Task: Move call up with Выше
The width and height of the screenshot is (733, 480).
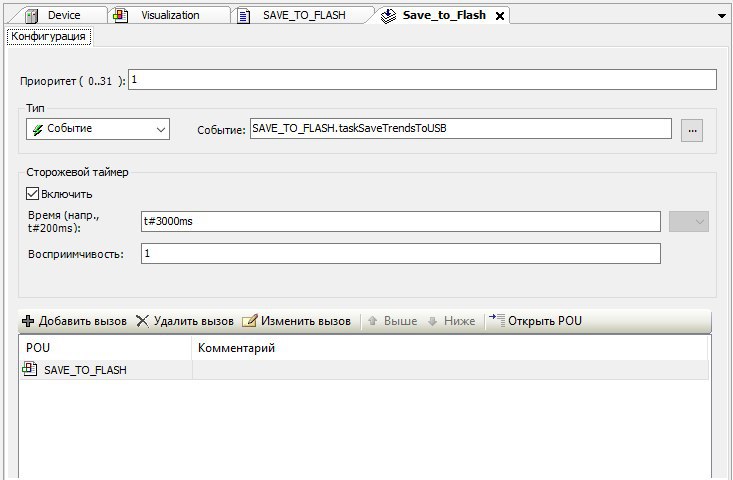Action: pos(392,321)
